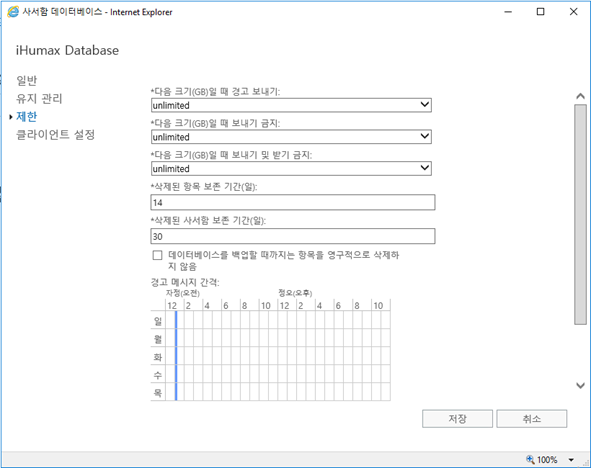Click the scrollbar down arrow

click(x=580, y=385)
